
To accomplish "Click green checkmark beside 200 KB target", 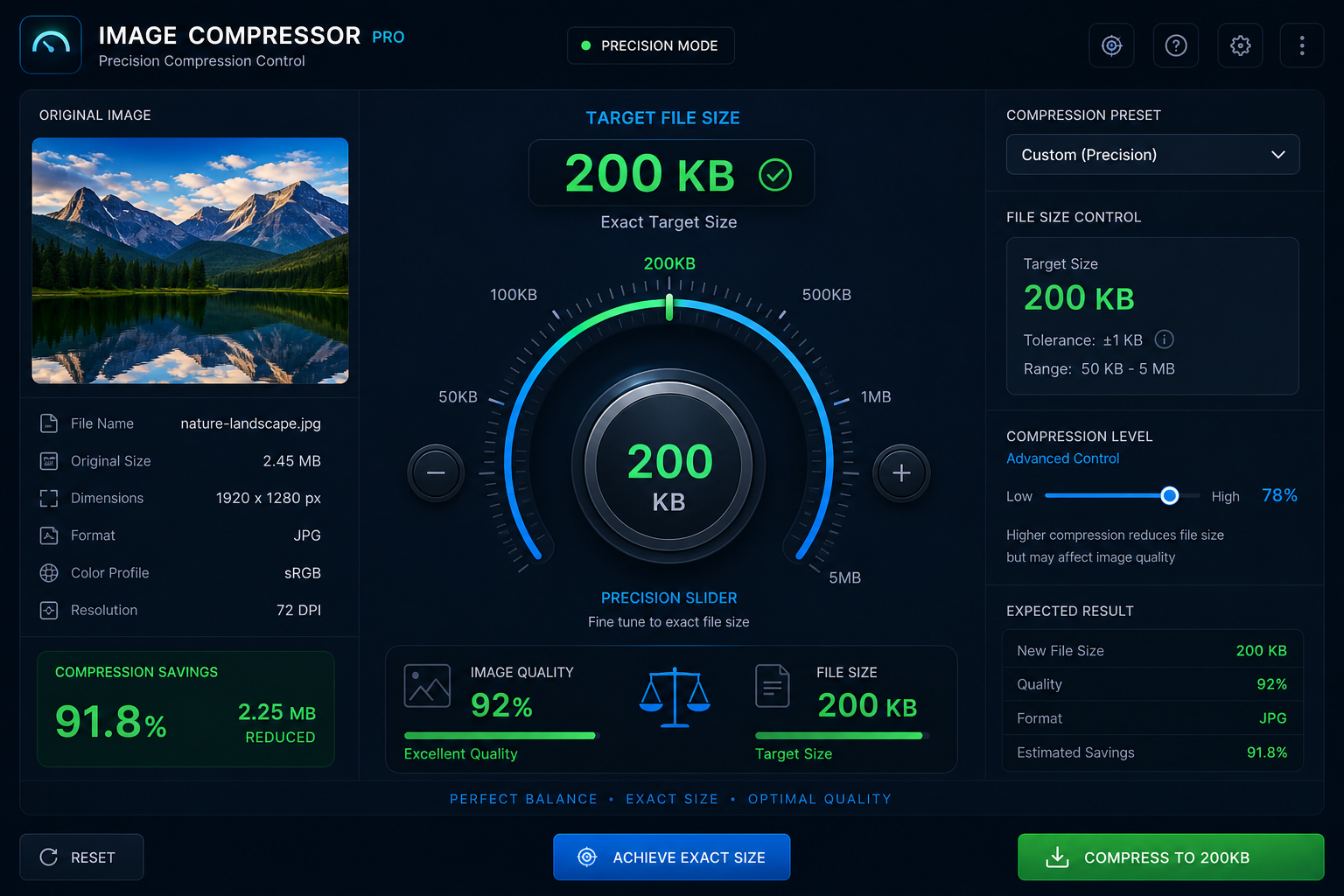I will 775,174.
